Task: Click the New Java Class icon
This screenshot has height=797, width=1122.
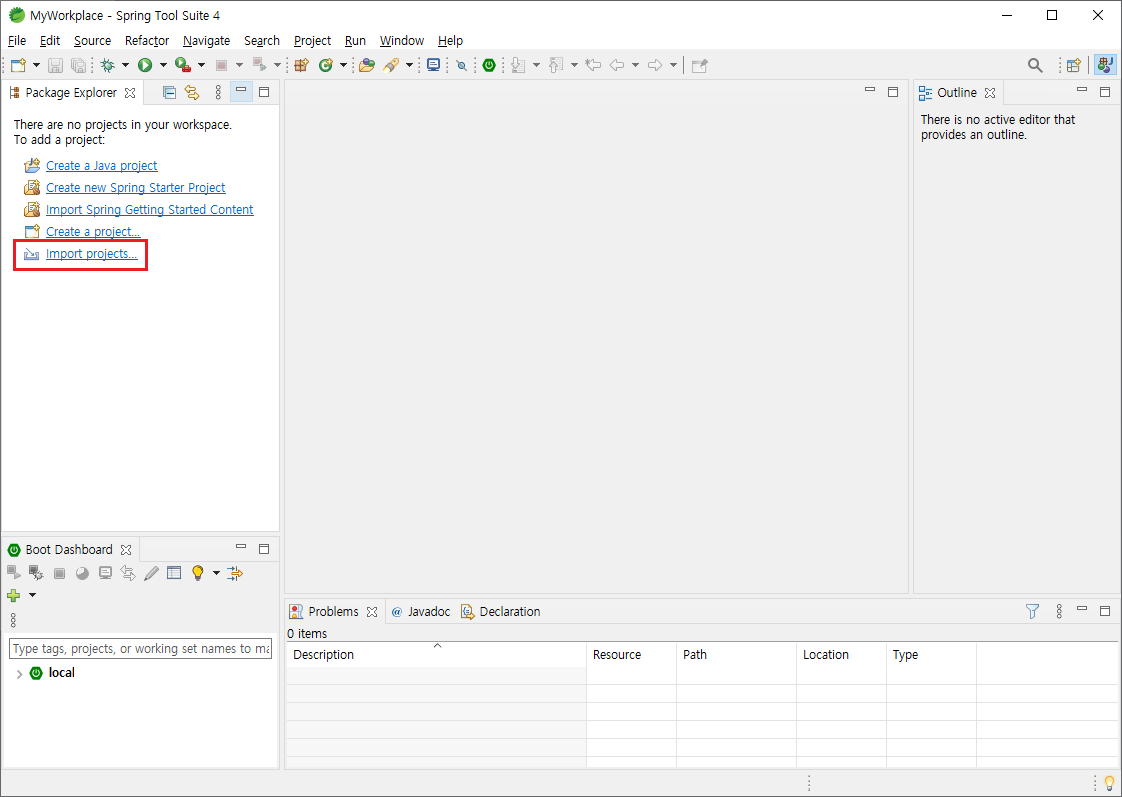Action: point(326,65)
